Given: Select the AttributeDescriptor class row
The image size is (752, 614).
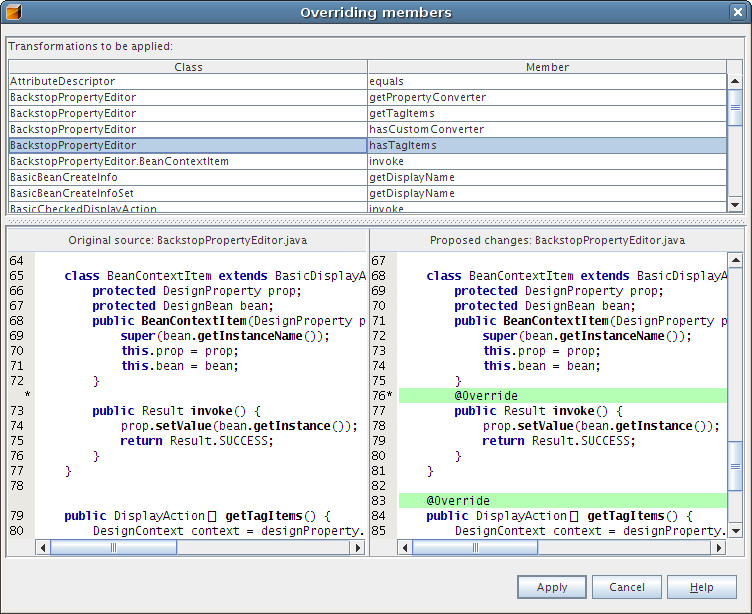Looking at the screenshot, I should tap(188, 81).
